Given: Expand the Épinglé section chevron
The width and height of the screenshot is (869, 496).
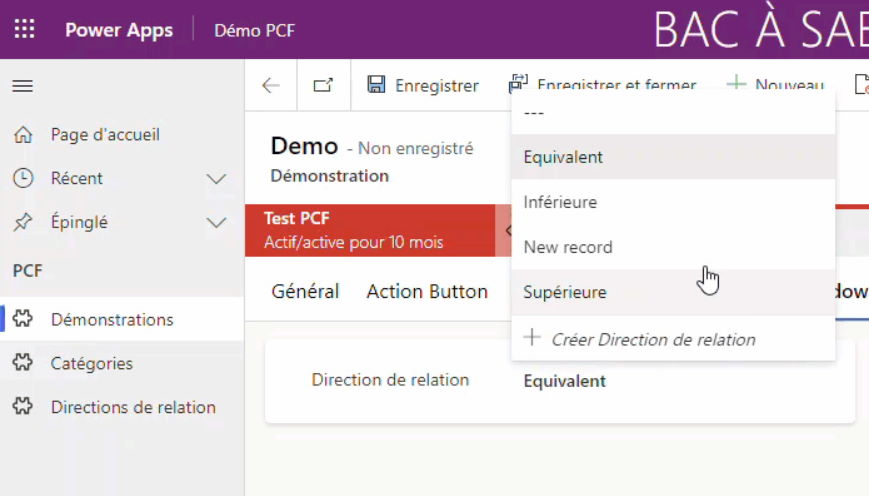Looking at the screenshot, I should (x=216, y=223).
